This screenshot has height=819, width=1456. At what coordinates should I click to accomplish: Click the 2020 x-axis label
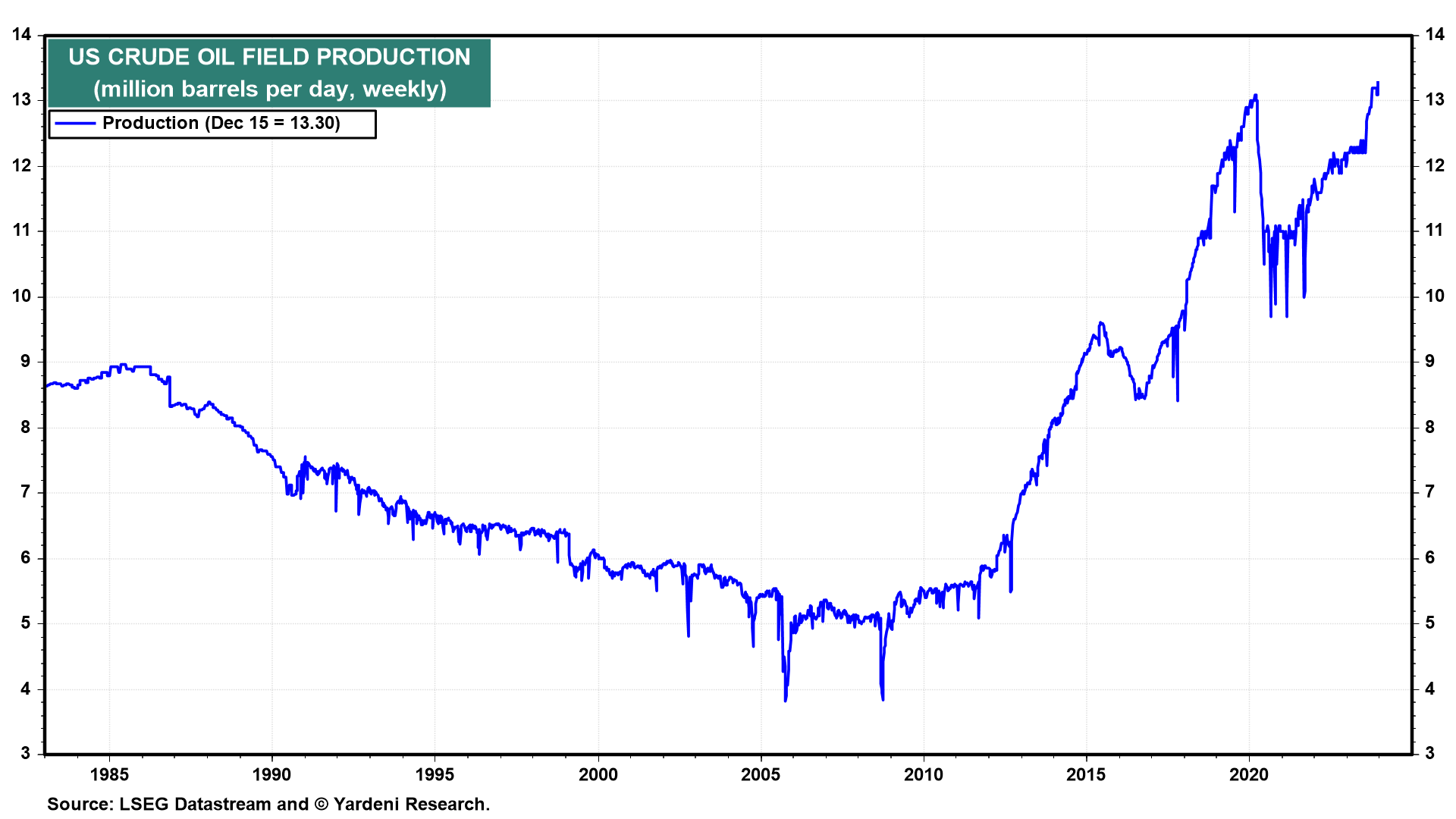(x=1248, y=774)
